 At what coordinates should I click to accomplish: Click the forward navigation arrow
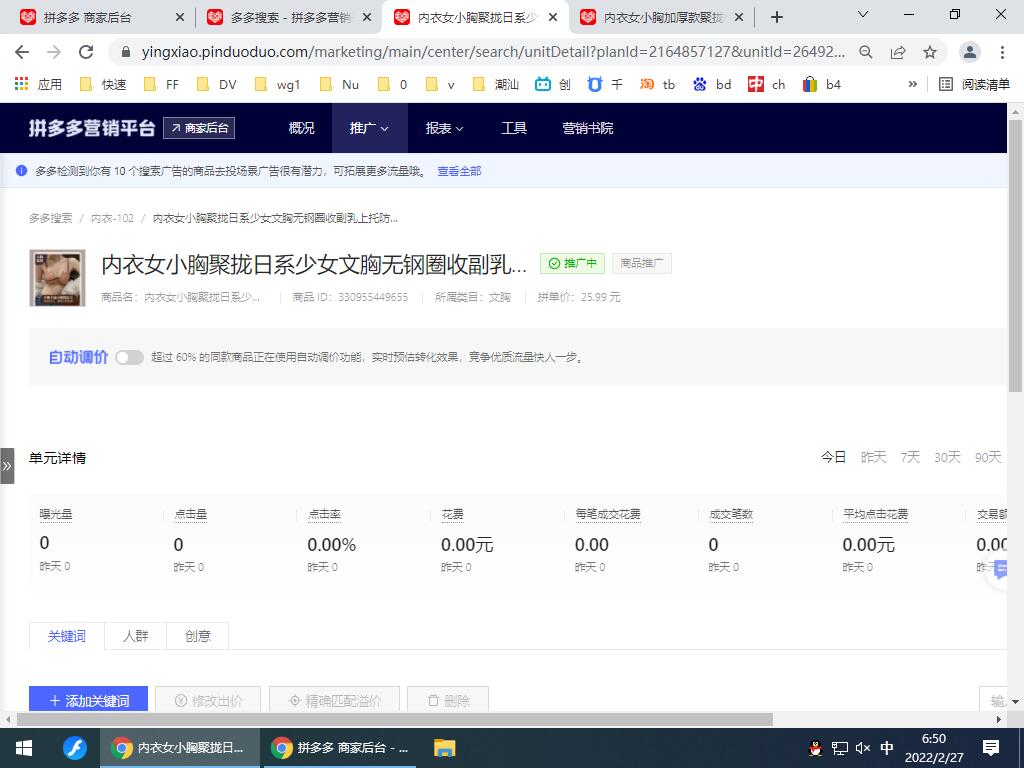click(x=54, y=52)
